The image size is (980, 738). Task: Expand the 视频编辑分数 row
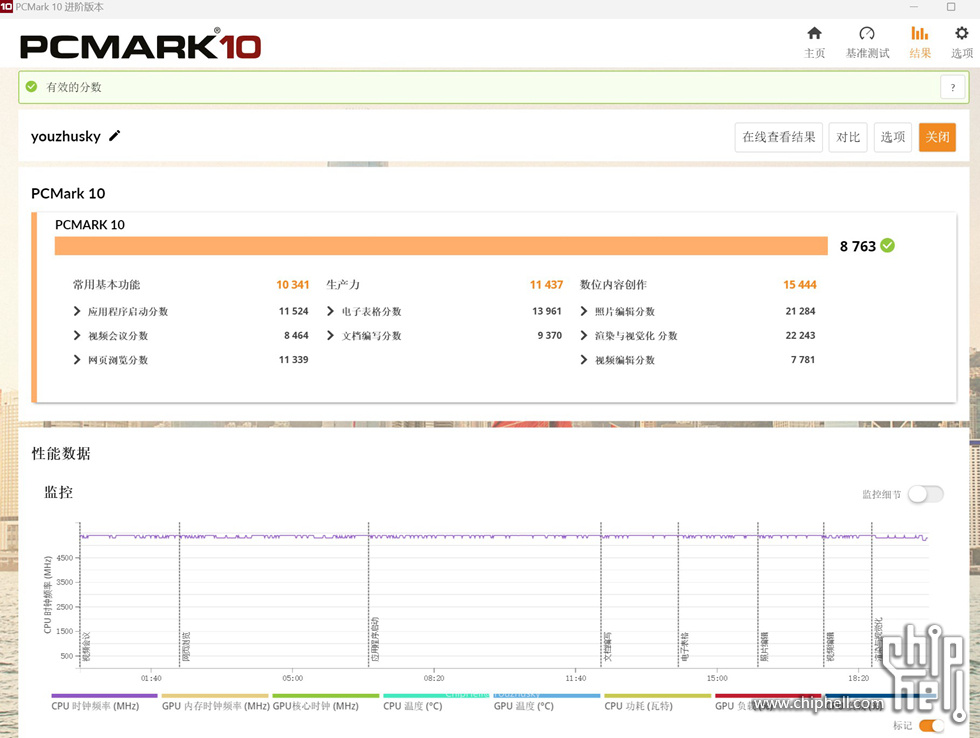[584, 360]
